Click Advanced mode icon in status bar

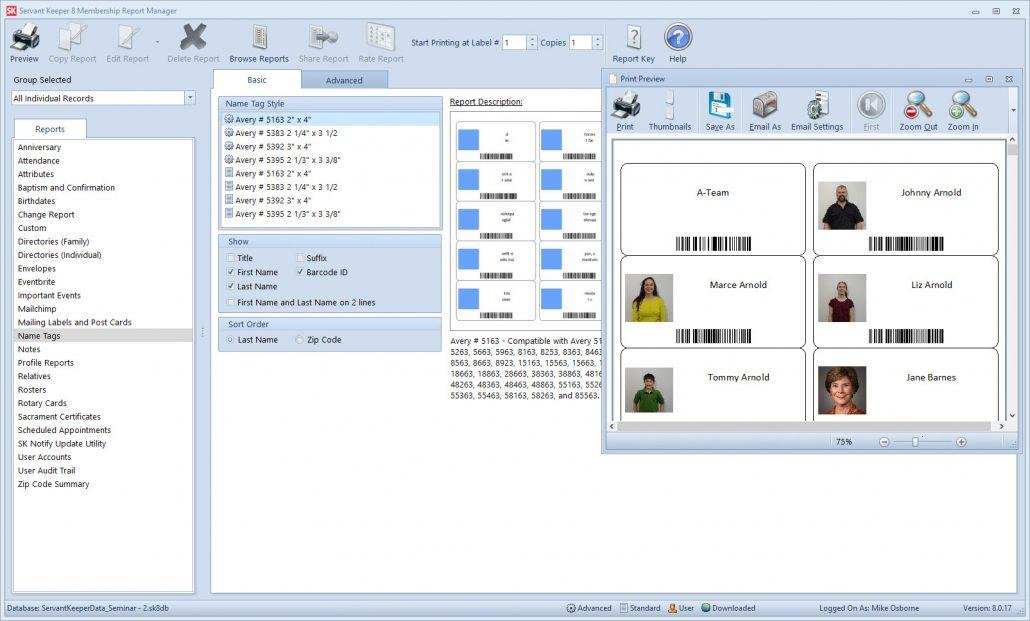point(571,609)
